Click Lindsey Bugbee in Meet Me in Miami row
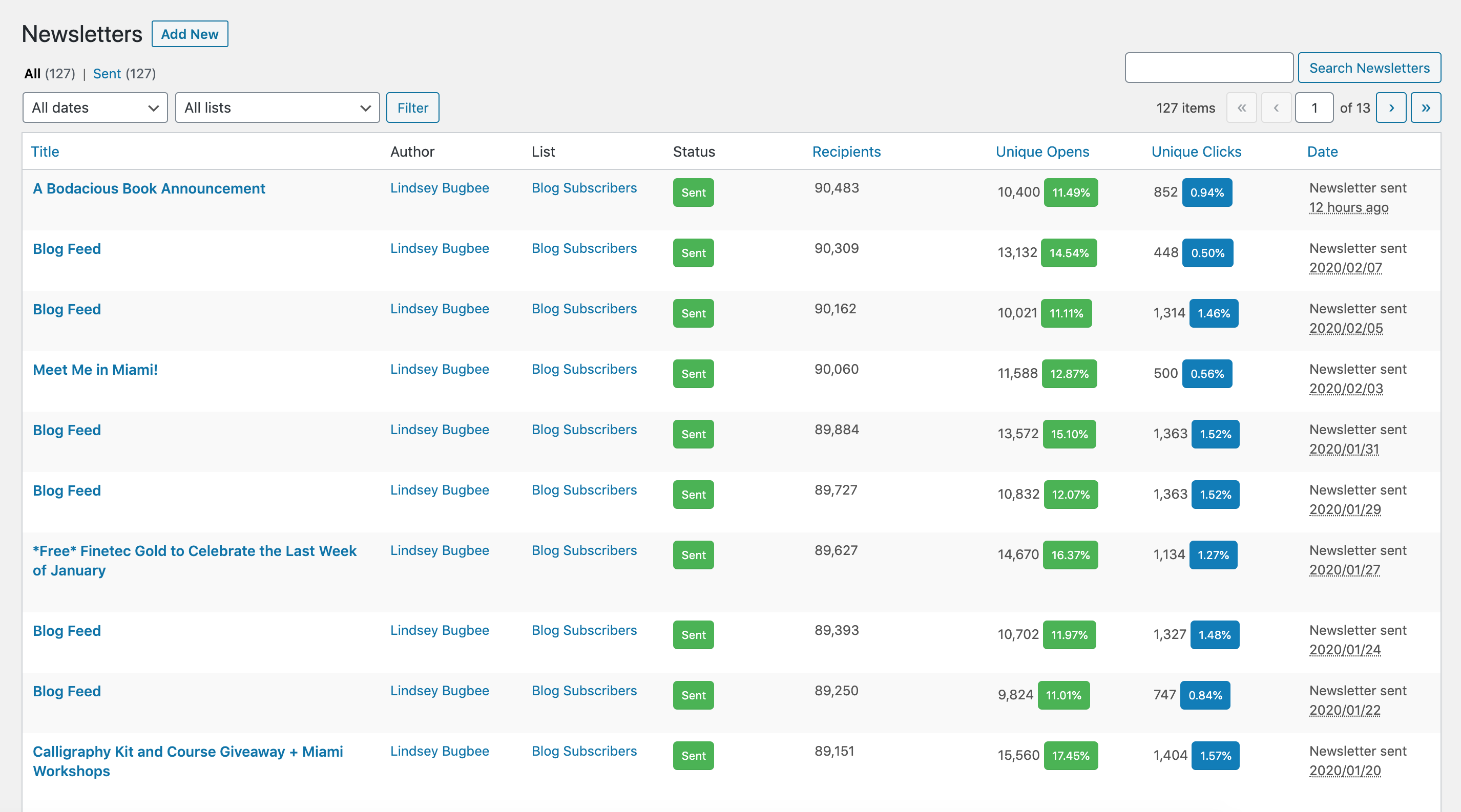Image resolution: width=1461 pixels, height=812 pixels. pyautogui.click(x=440, y=370)
